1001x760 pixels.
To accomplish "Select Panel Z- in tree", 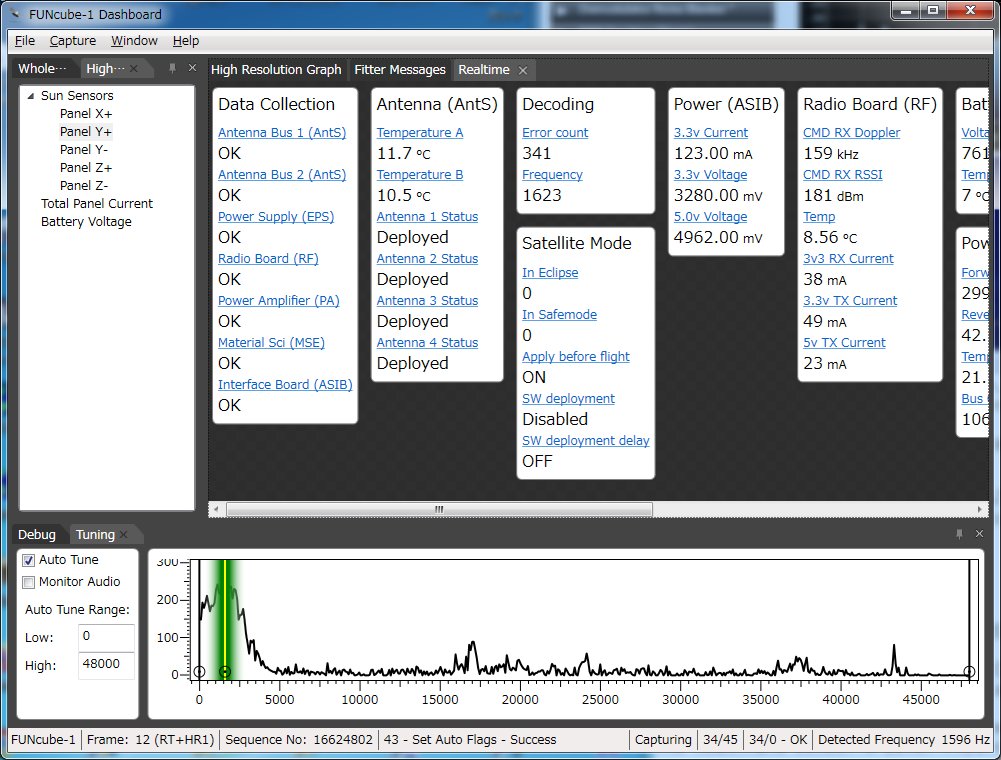I will (x=84, y=185).
